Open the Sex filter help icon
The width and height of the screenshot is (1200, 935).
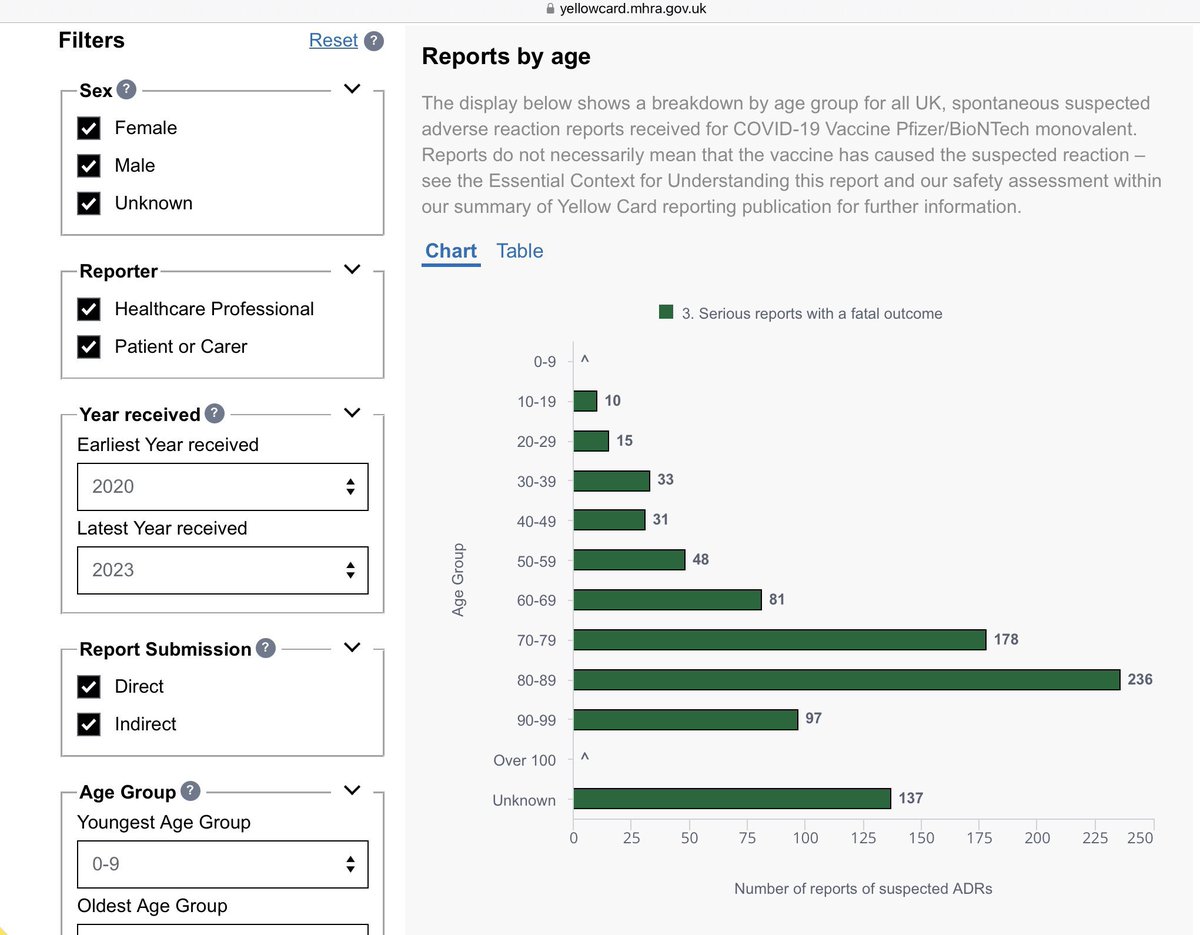click(126, 90)
